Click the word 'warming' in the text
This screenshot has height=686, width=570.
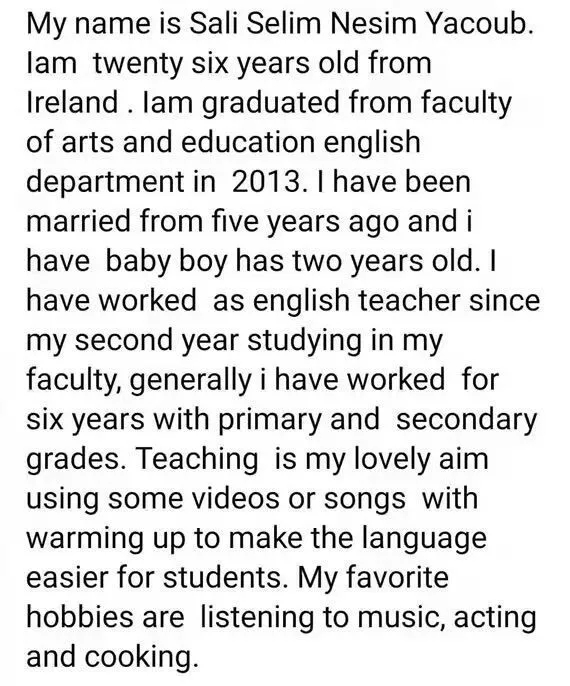(x=85, y=540)
